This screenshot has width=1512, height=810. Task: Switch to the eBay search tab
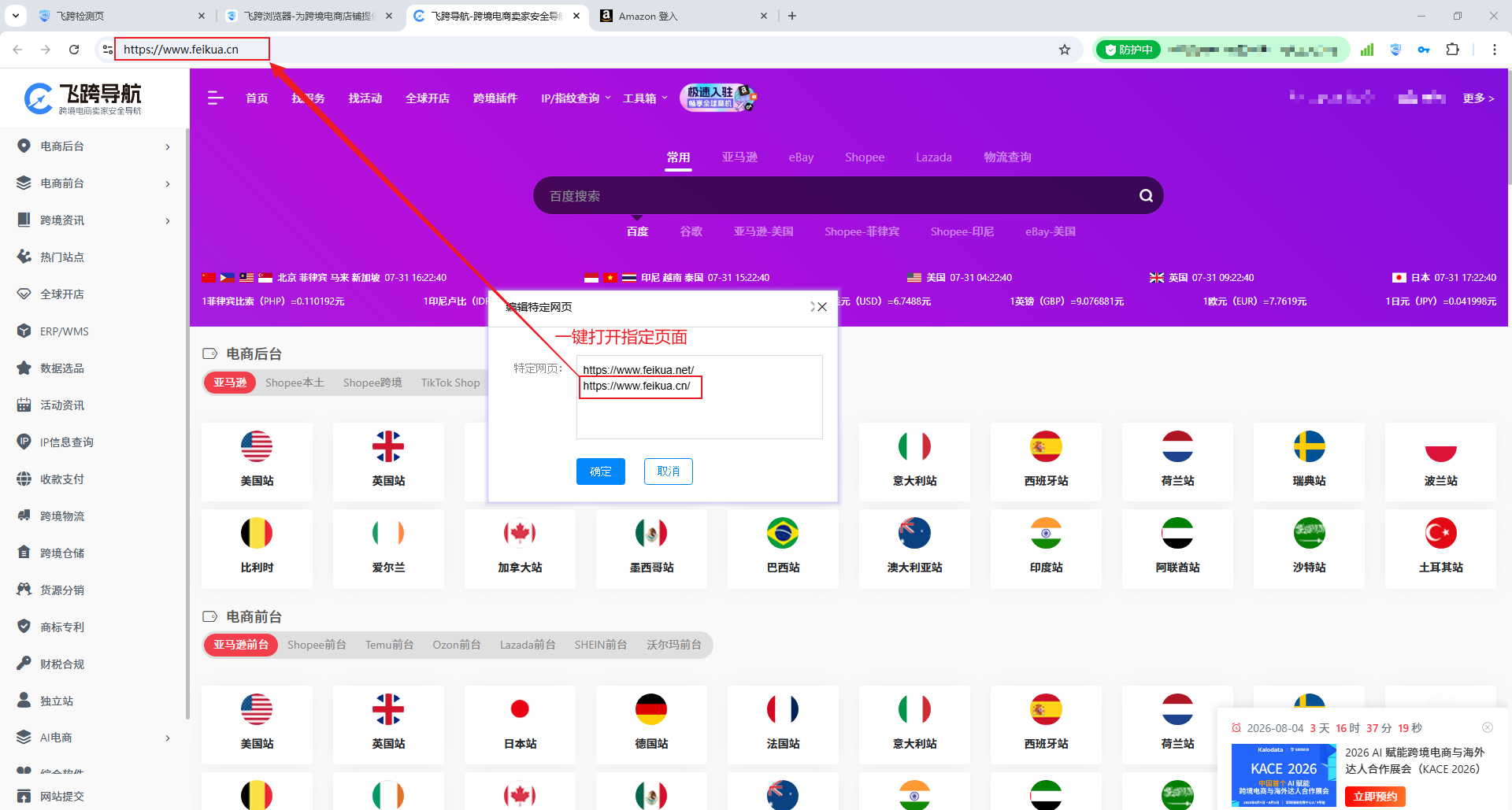[x=801, y=157]
